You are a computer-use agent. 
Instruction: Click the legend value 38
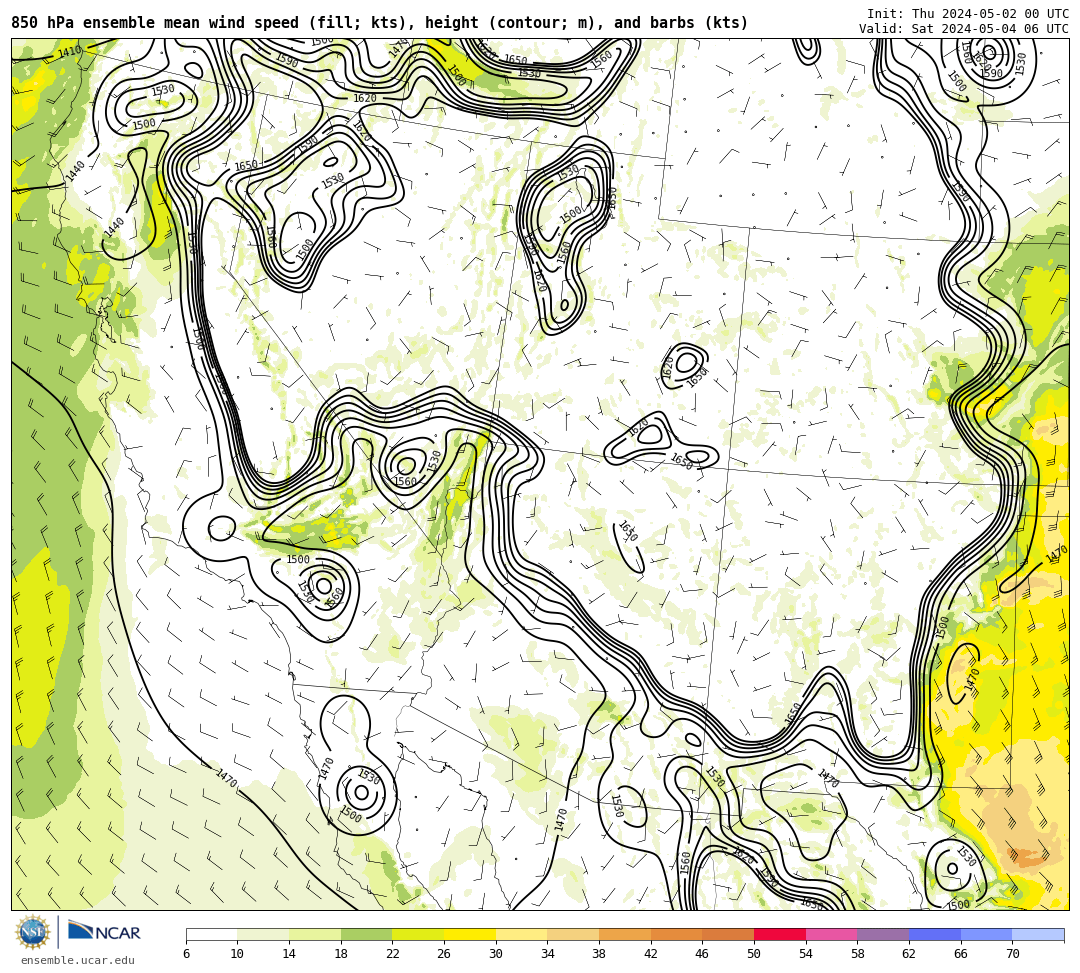[x=599, y=954]
